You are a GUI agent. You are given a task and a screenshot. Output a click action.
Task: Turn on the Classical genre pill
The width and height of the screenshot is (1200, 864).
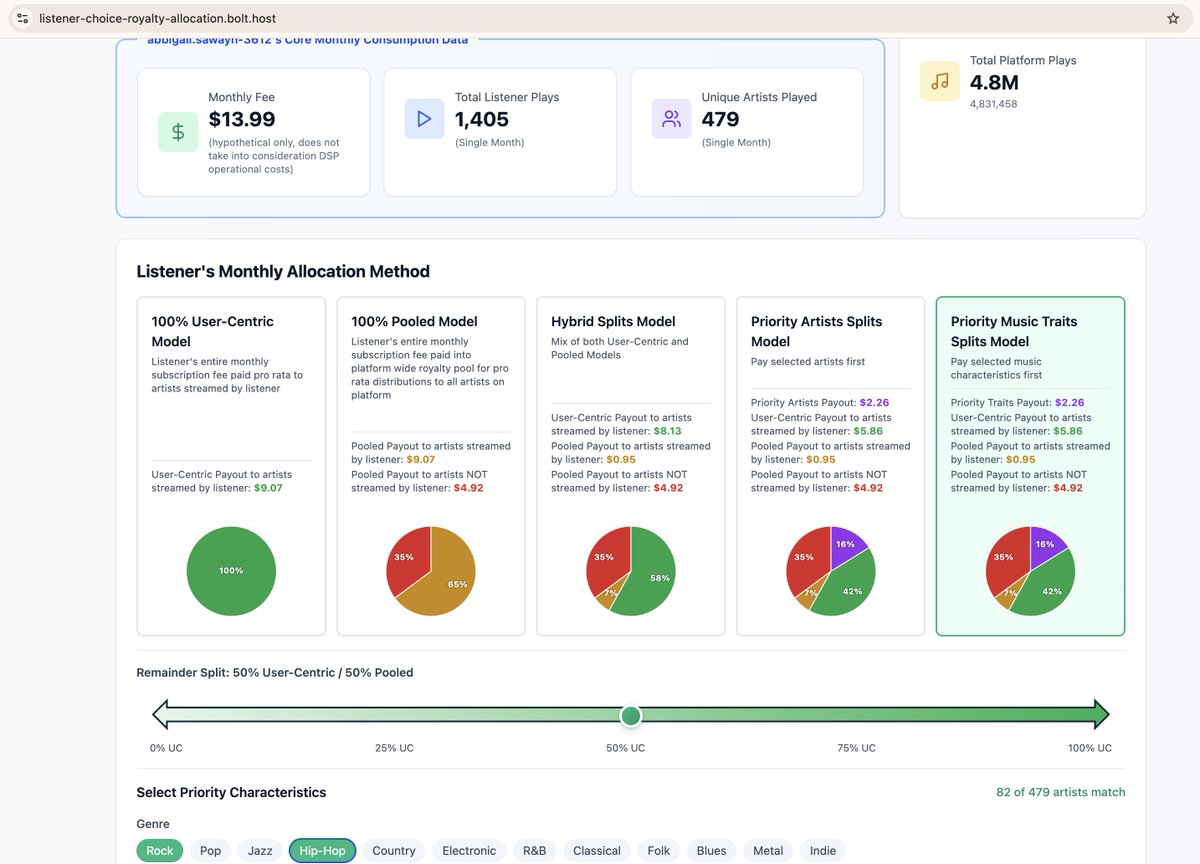[x=596, y=850]
